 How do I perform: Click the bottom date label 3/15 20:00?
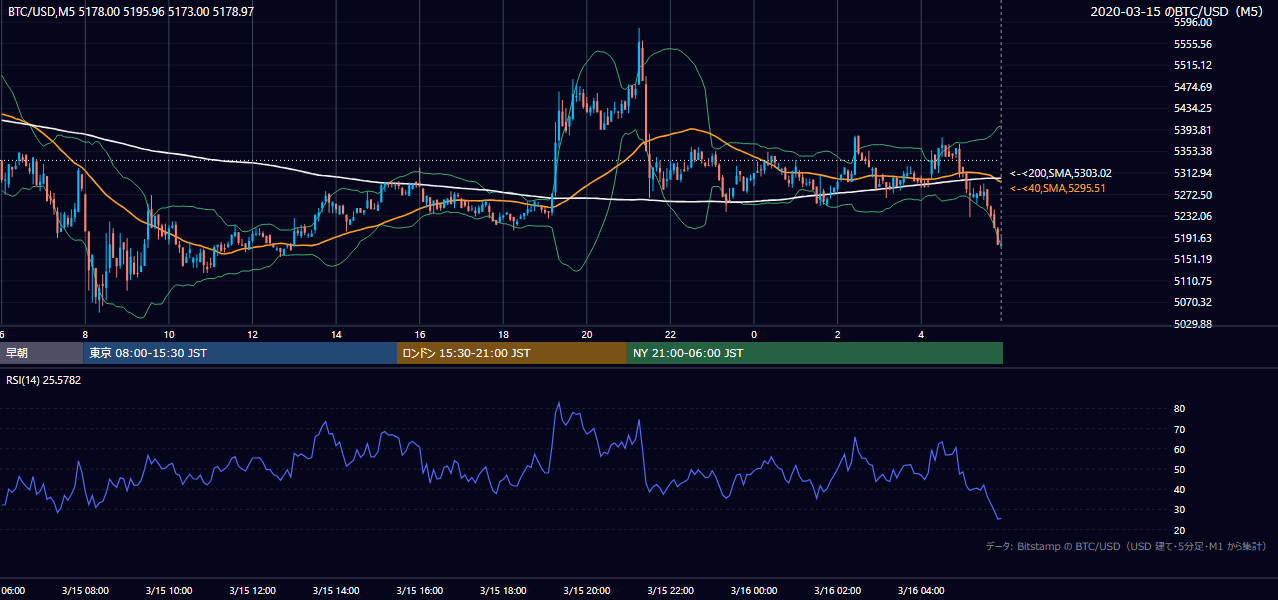587,591
